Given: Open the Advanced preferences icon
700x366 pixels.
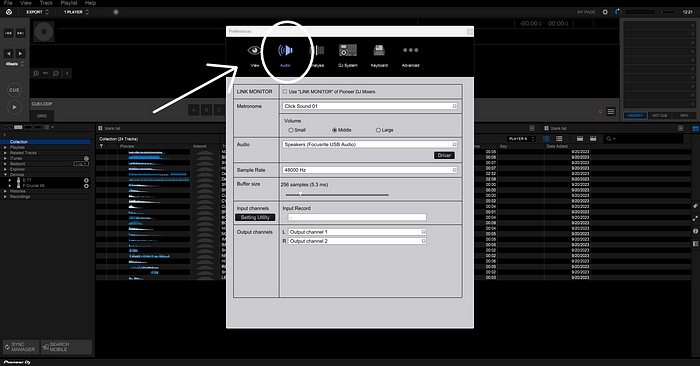Looking at the screenshot, I should click(x=410, y=50).
